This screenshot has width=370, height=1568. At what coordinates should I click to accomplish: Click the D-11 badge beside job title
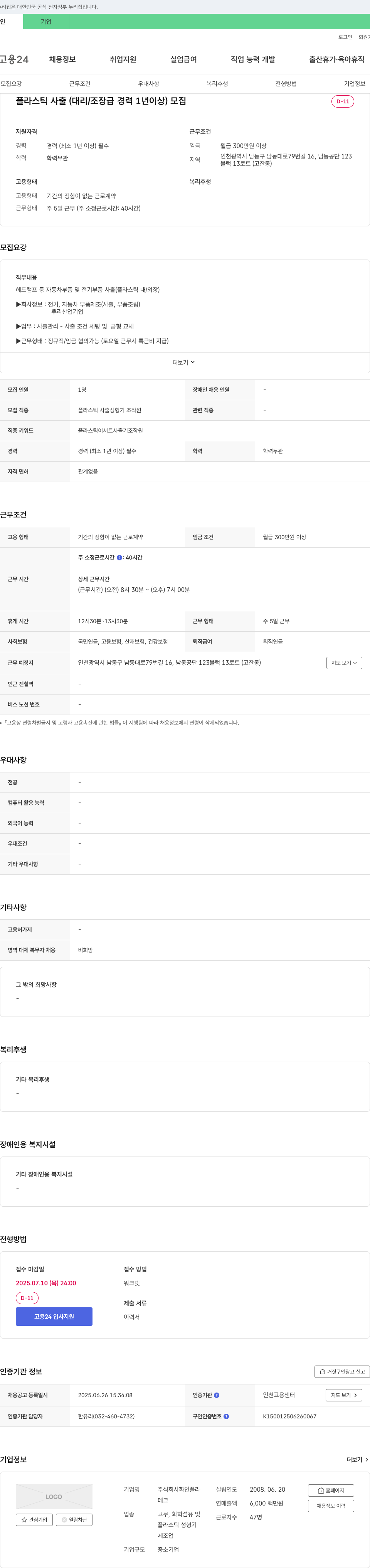(343, 102)
